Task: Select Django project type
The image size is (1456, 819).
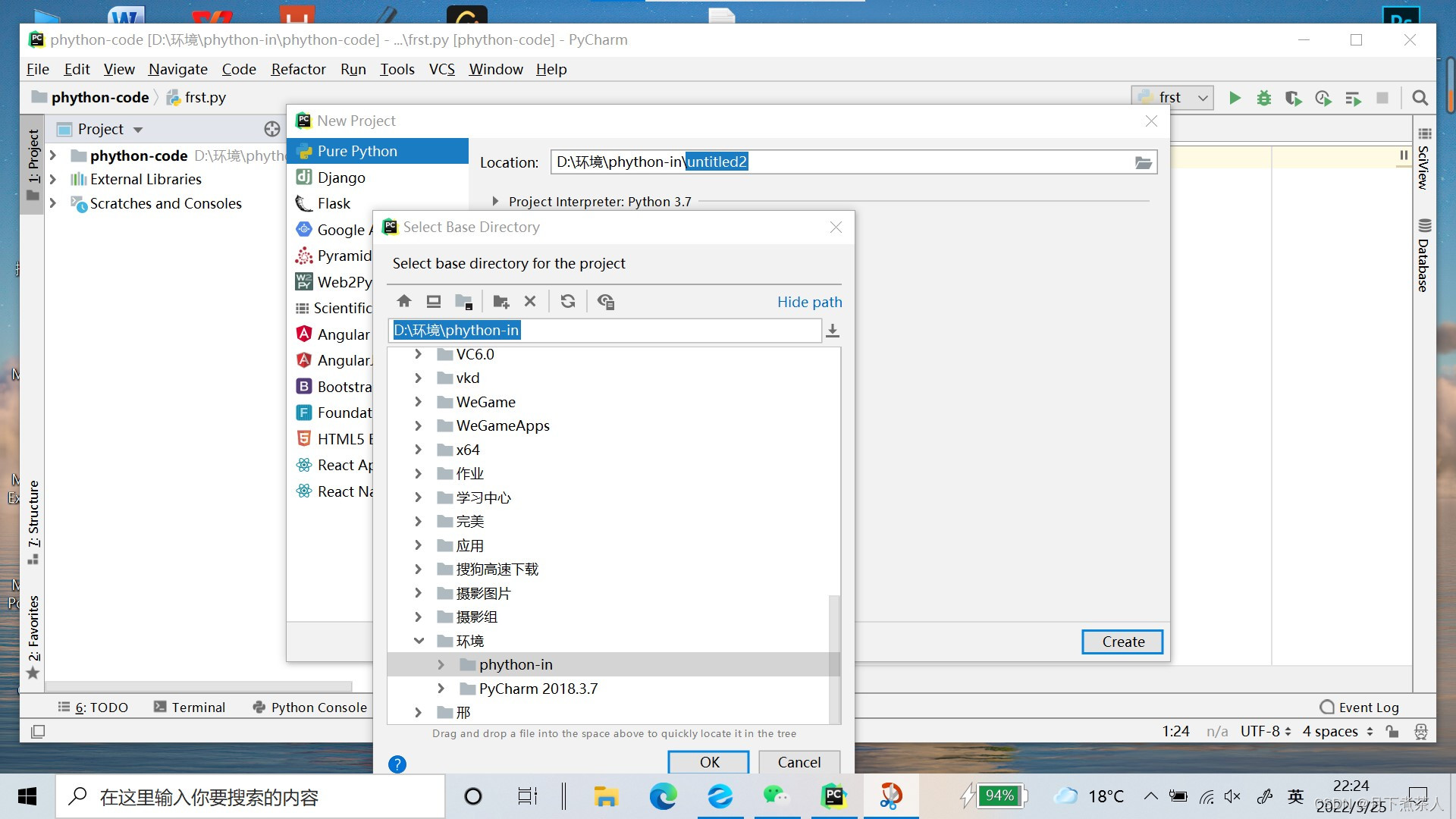Action: (x=341, y=177)
